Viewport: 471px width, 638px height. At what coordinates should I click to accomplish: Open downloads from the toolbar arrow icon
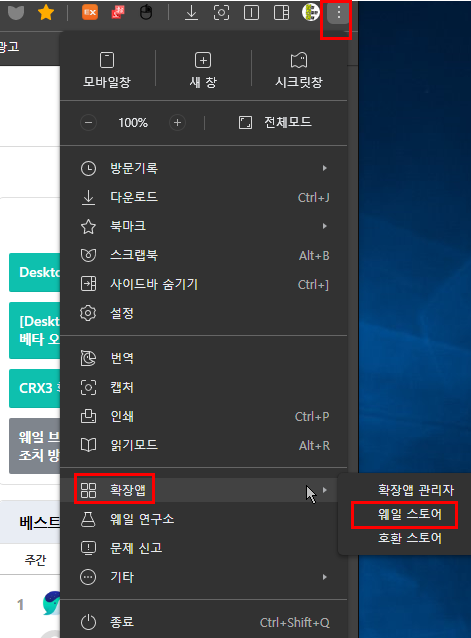tap(191, 13)
